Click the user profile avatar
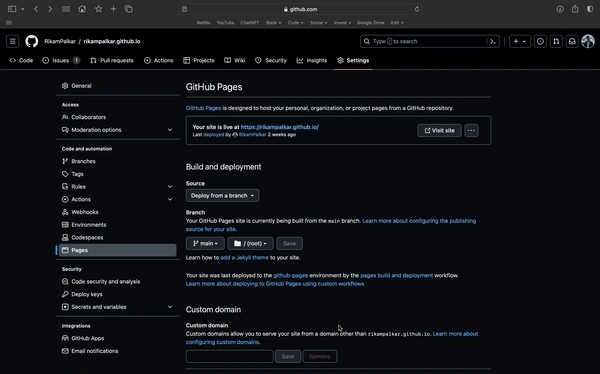This screenshot has width=600, height=374. click(588, 41)
